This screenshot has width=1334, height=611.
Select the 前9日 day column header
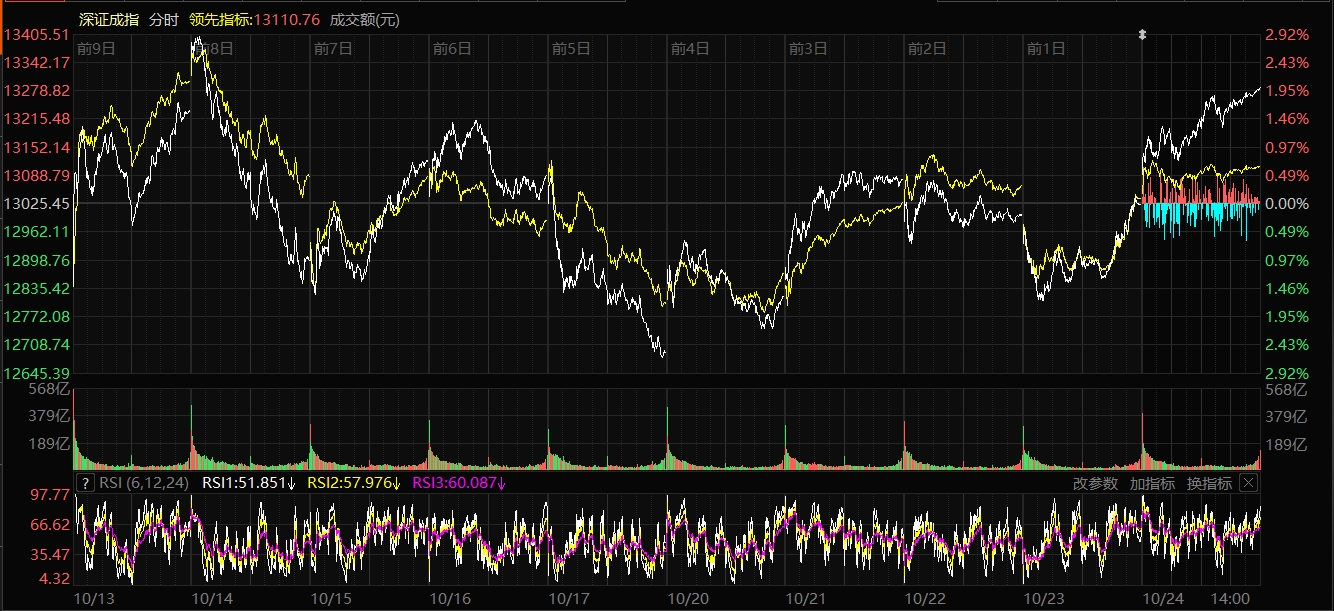tap(96, 48)
